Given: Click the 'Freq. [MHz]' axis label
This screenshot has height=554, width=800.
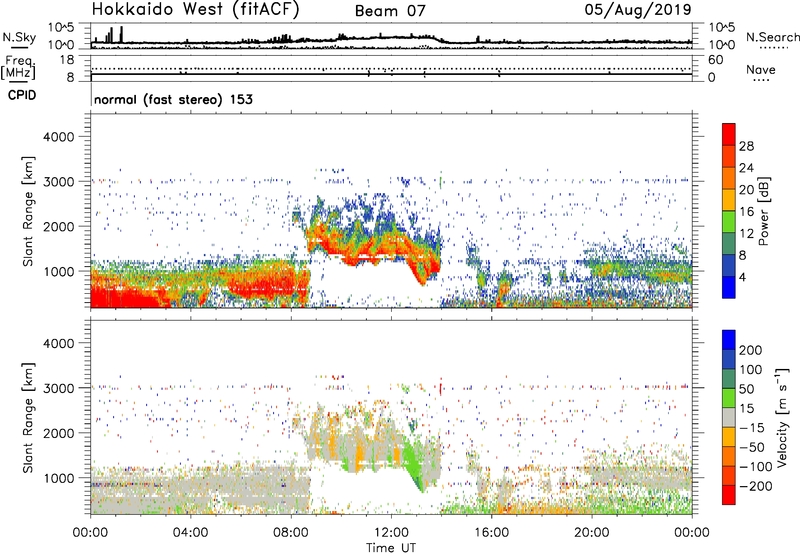Looking at the screenshot, I should [18, 68].
